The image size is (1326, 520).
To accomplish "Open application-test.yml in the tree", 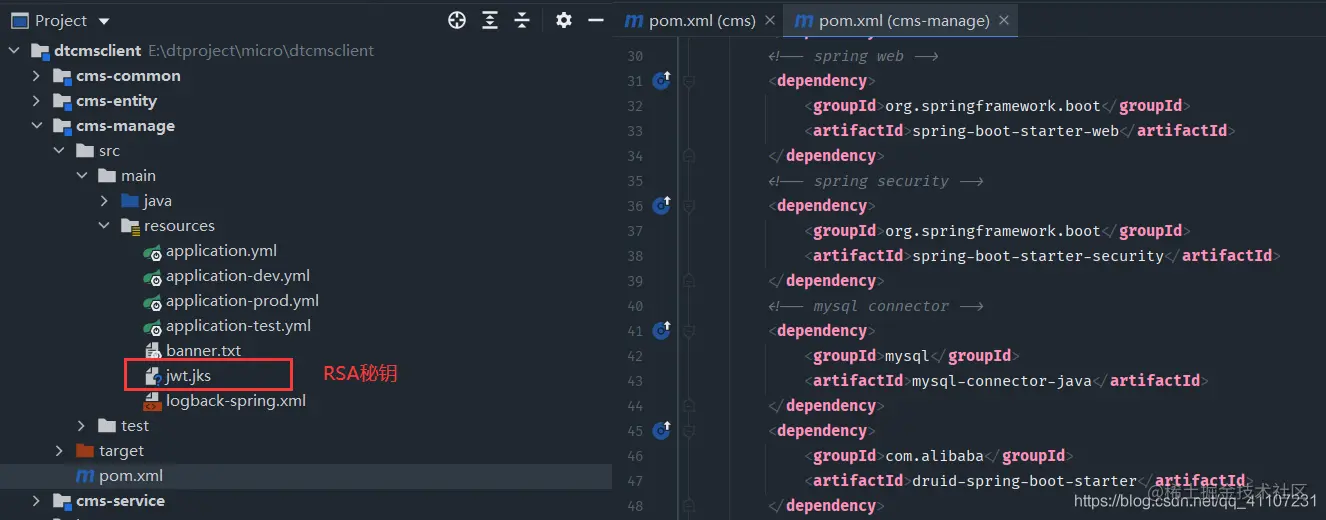I will coord(238,325).
